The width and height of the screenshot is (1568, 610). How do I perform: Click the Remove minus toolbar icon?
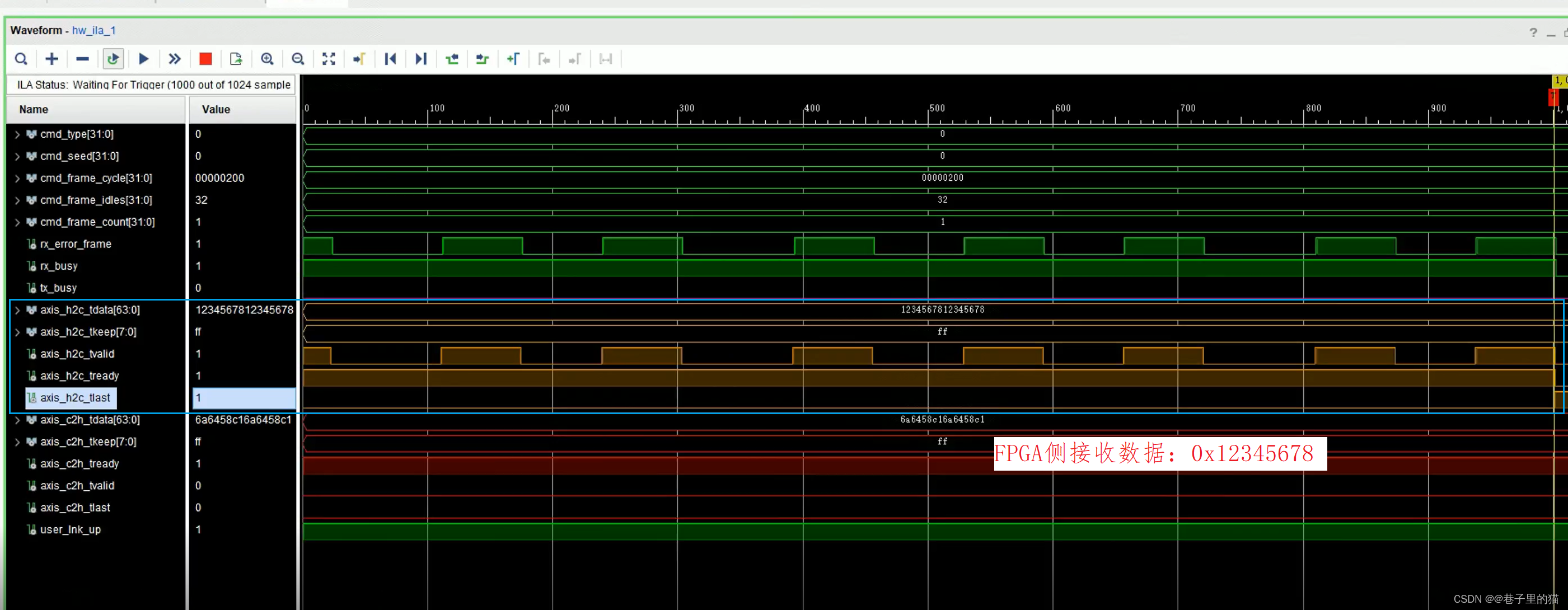tap(82, 59)
